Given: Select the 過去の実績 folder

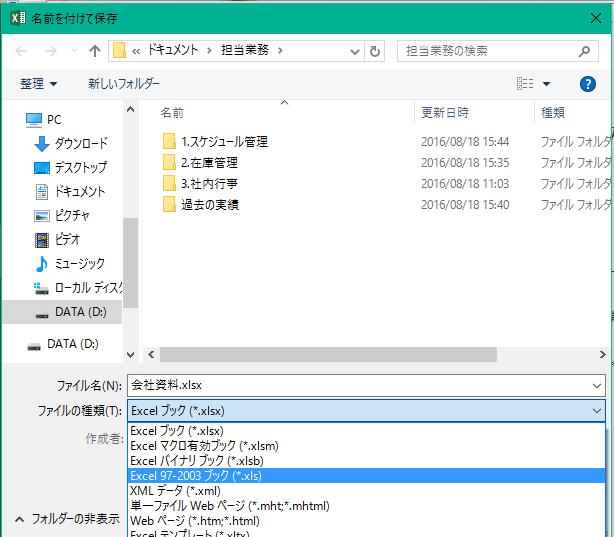Looking at the screenshot, I should click(210, 204).
